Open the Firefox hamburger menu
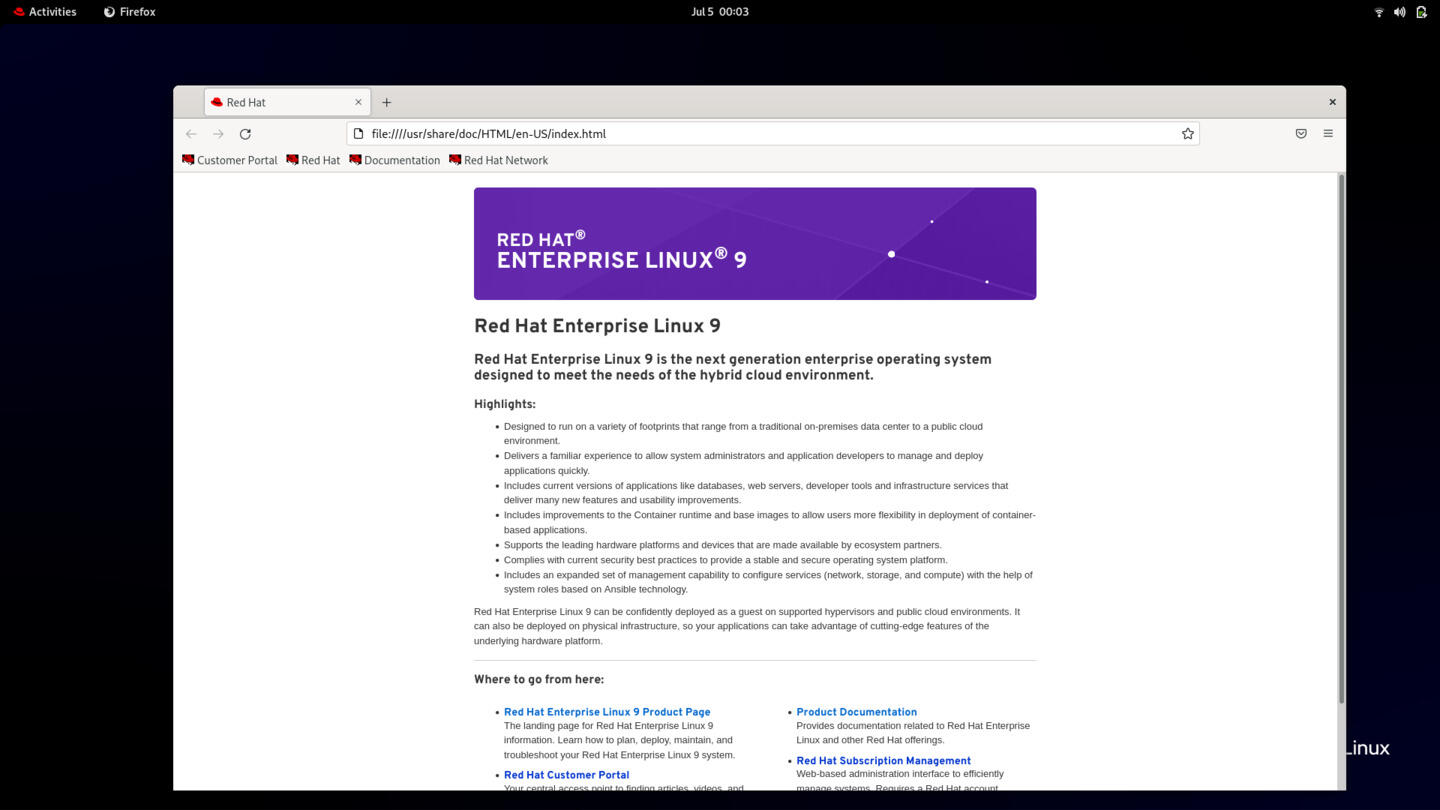 [x=1328, y=134]
